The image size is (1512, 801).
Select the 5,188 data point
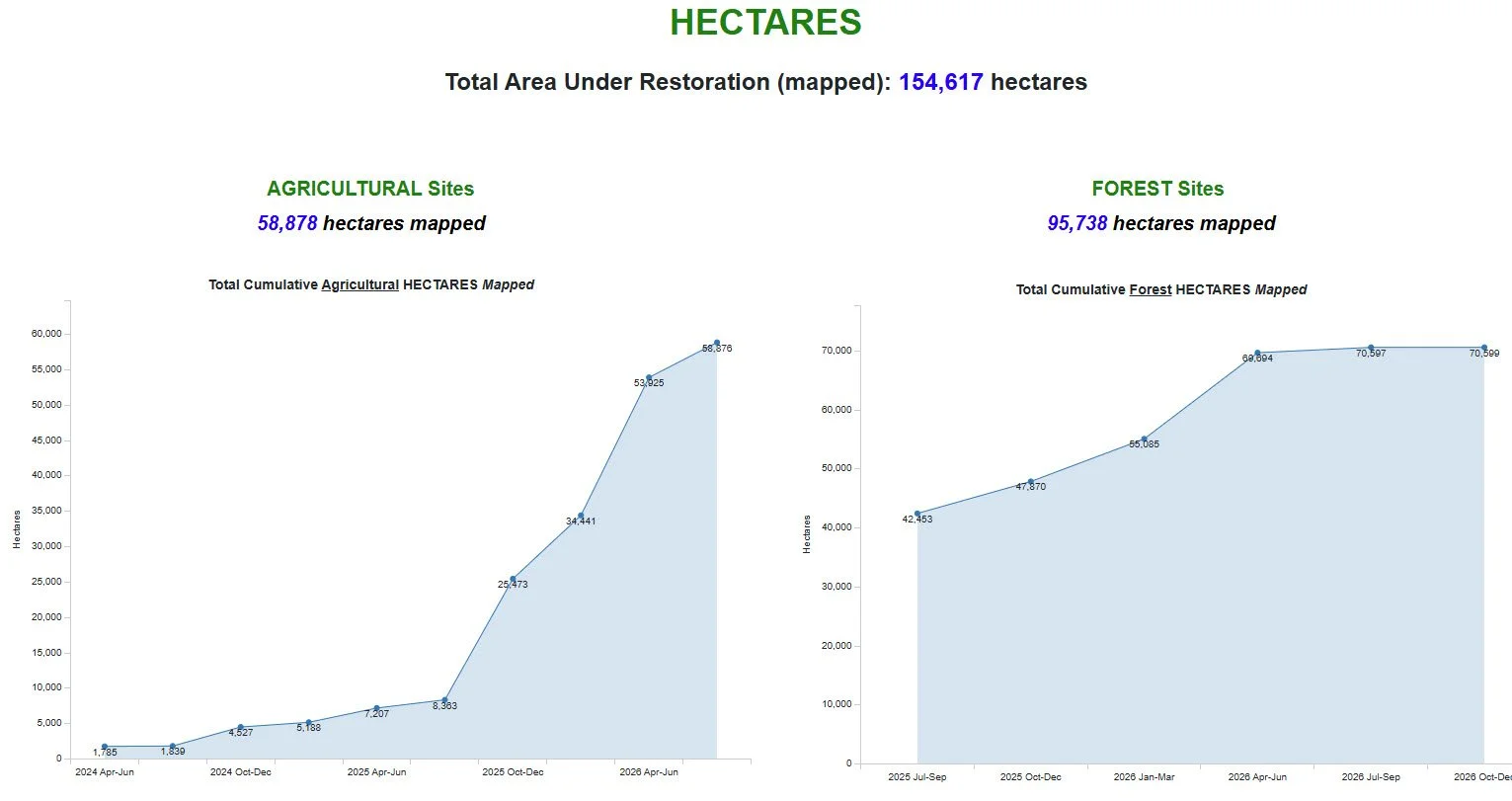tap(308, 723)
